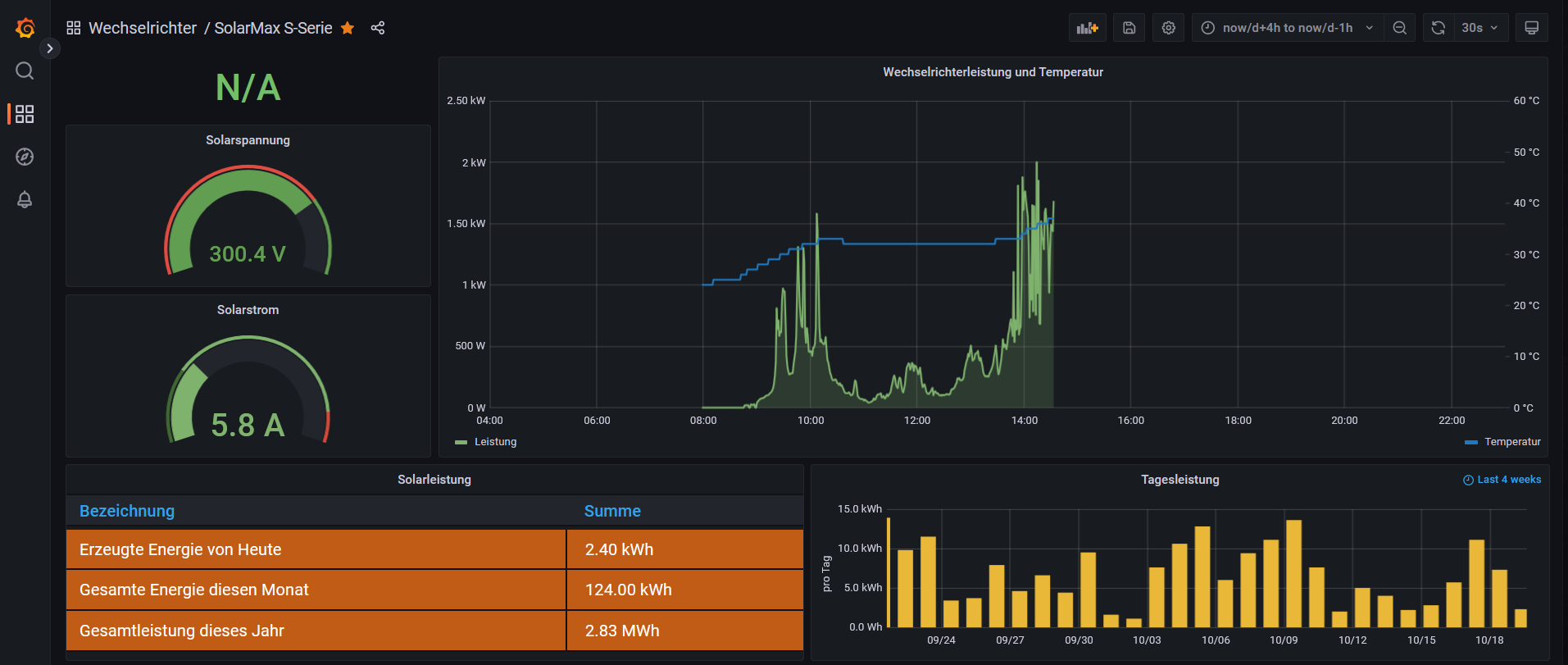Toggle Leistung series in the legend

point(495,442)
